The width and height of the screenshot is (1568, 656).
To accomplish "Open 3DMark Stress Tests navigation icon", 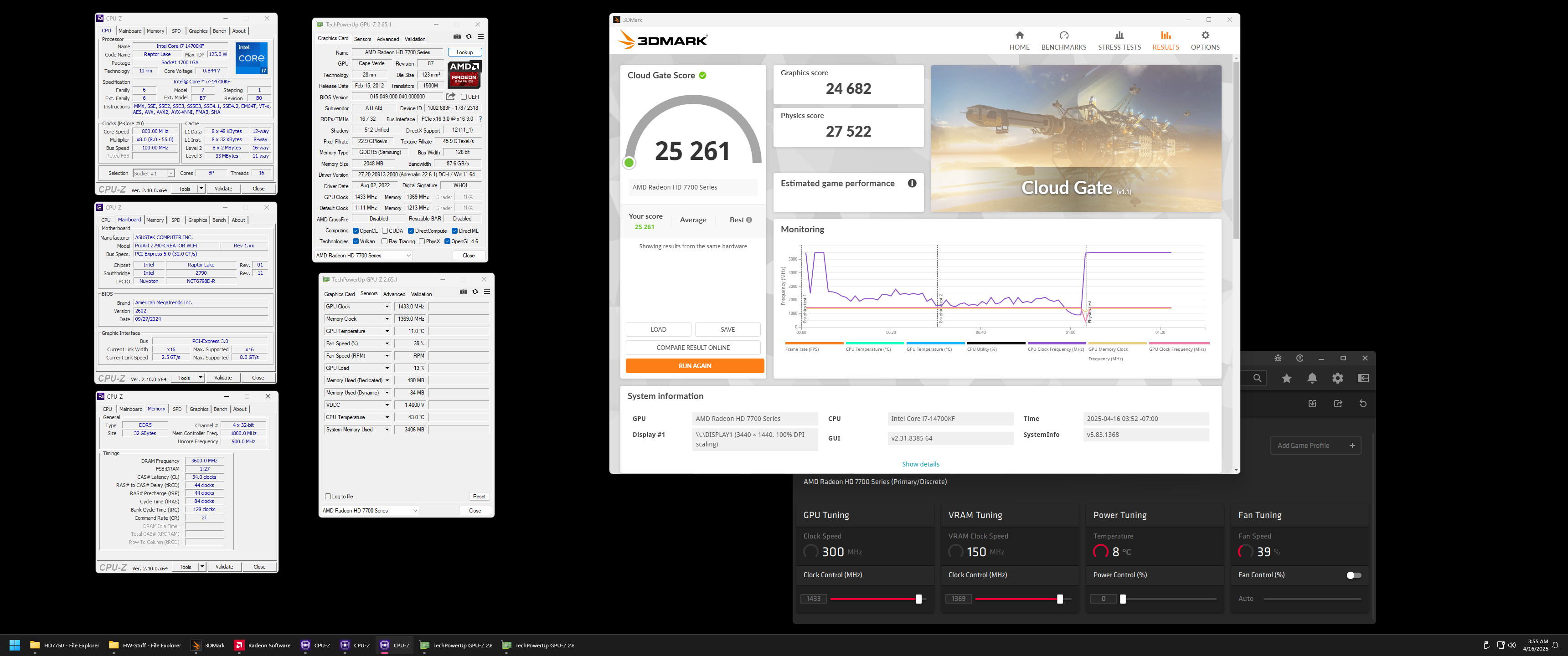I will point(1119,35).
